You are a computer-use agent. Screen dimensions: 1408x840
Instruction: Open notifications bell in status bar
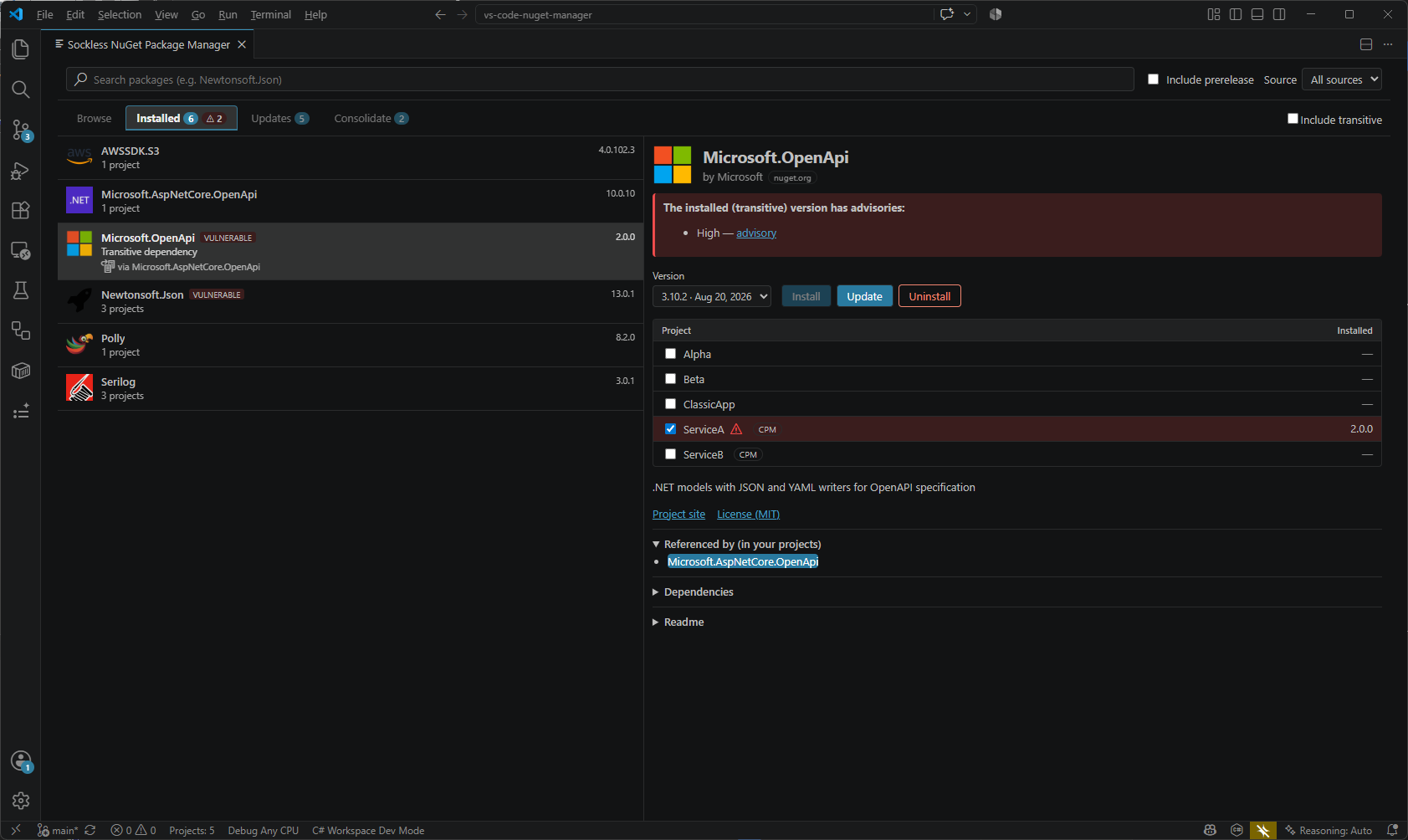tap(1392, 830)
